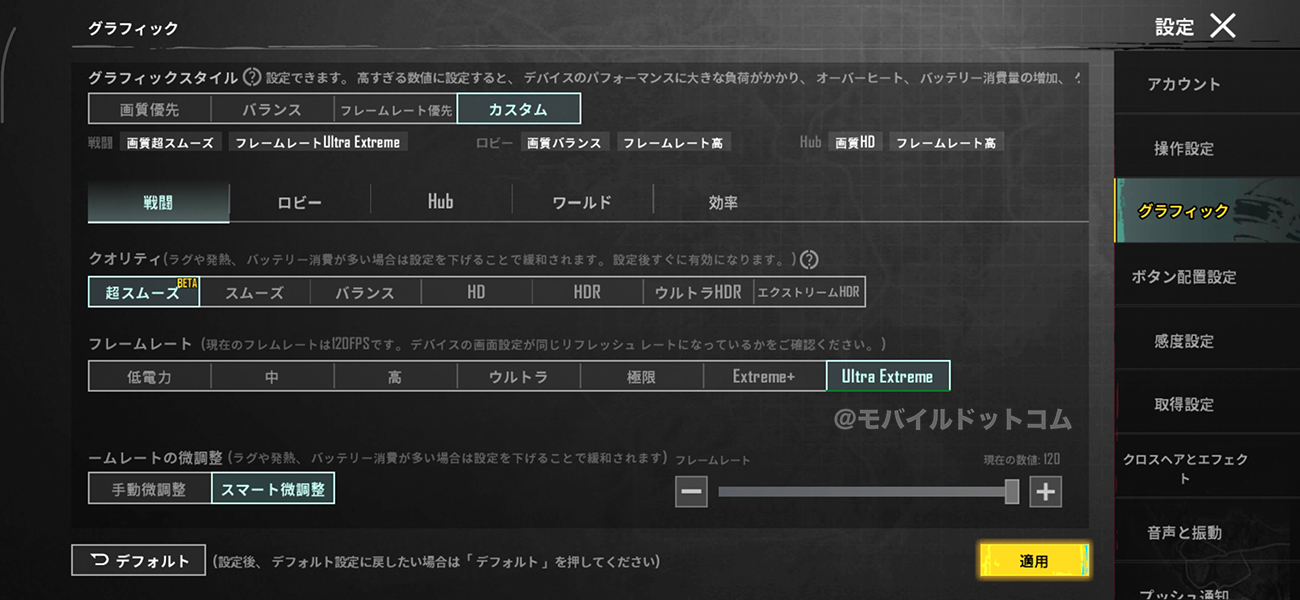Open アカウント settings in sidebar

1184,85
